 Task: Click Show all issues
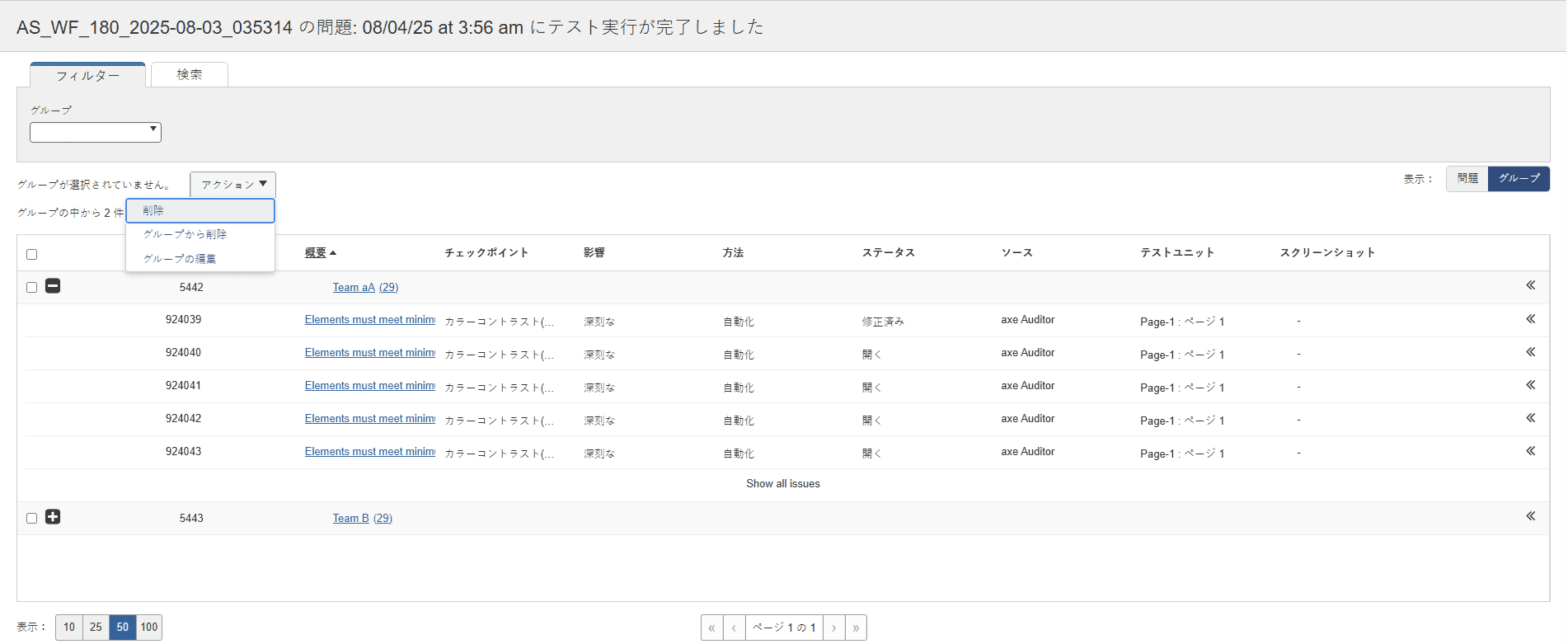click(x=783, y=484)
